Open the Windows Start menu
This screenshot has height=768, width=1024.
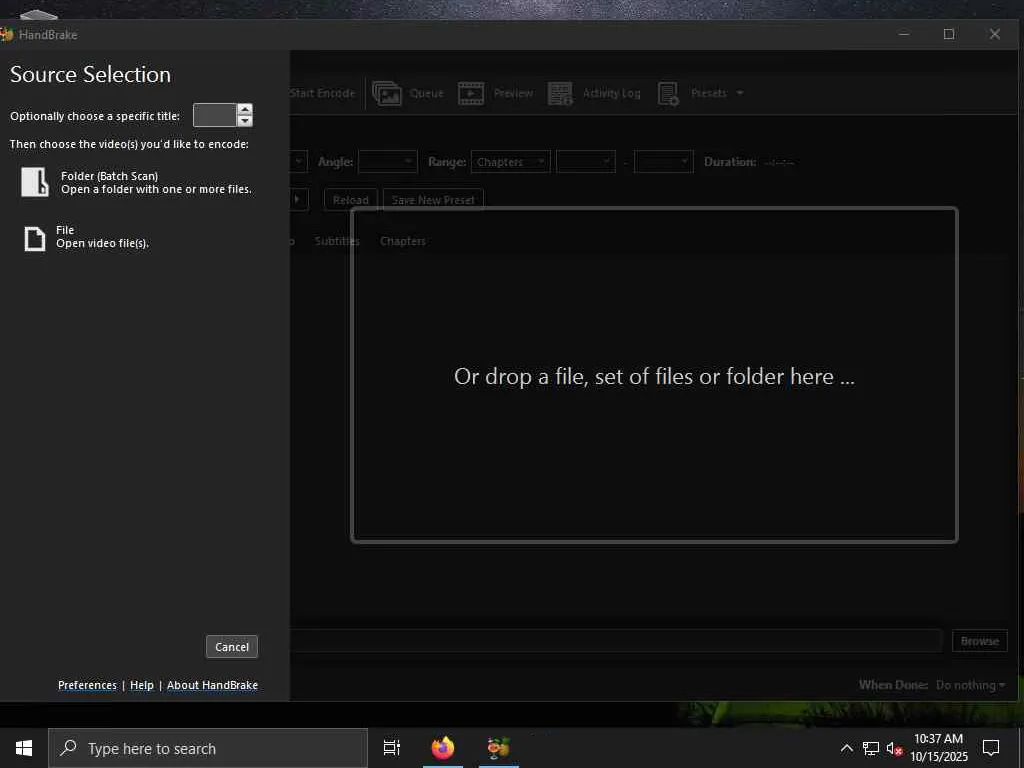coord(24,748)
